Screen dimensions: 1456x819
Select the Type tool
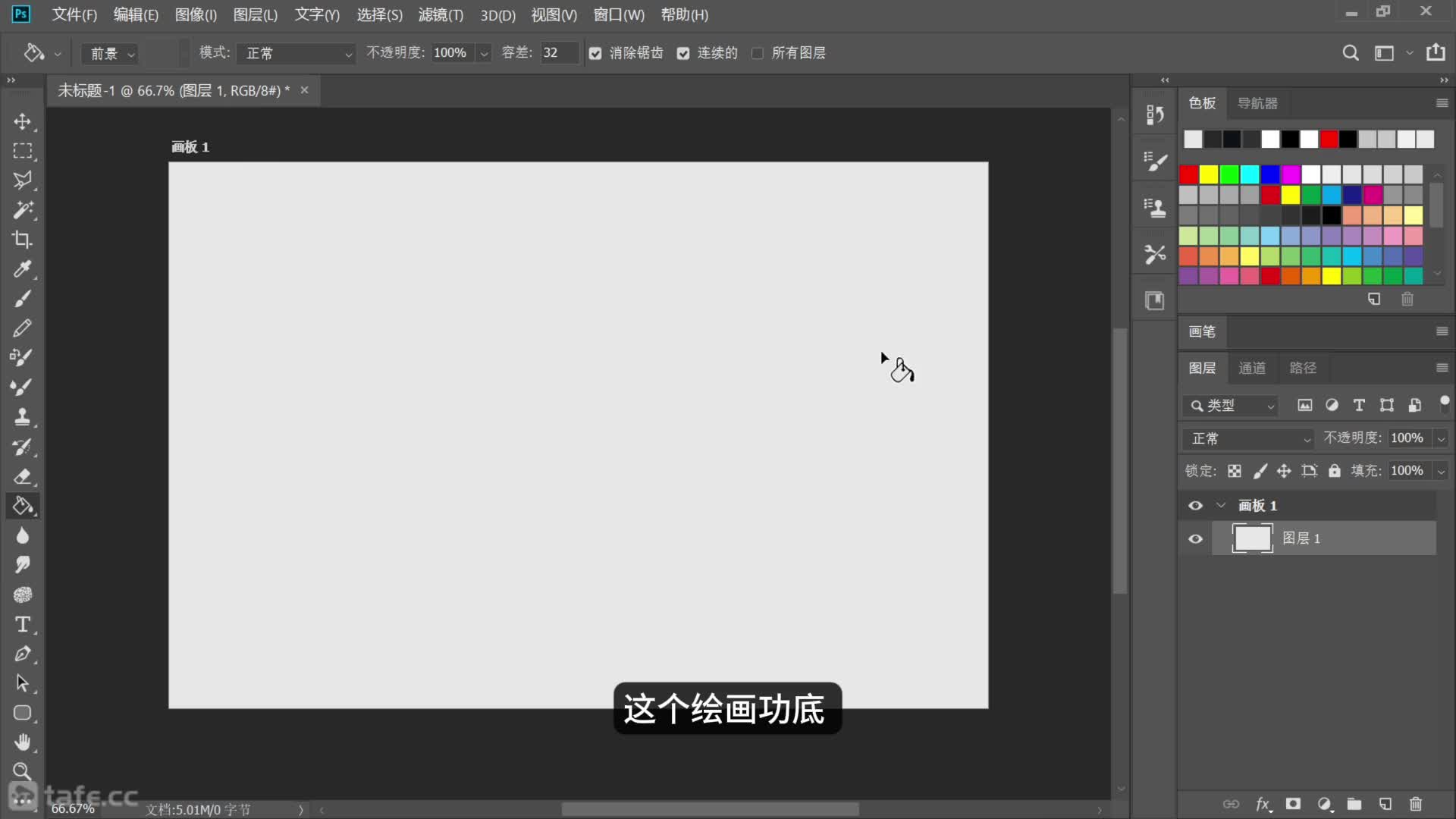23,624
